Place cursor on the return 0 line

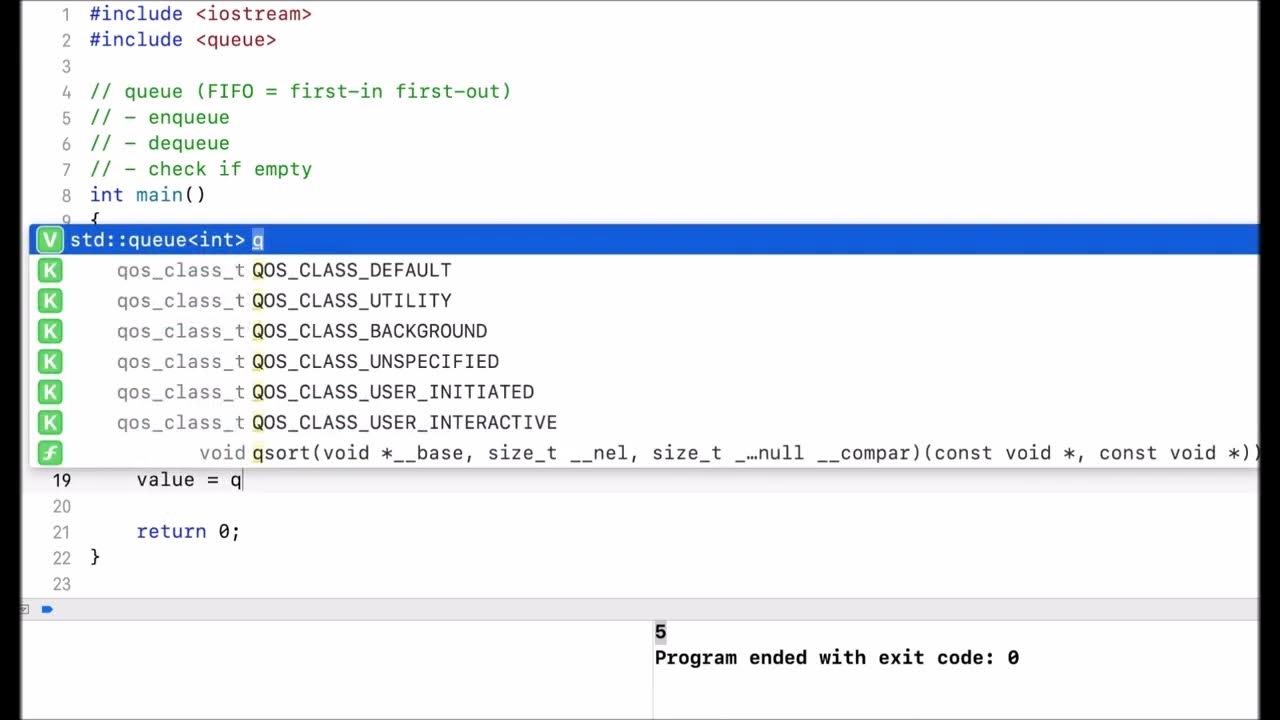pos(188,531)
